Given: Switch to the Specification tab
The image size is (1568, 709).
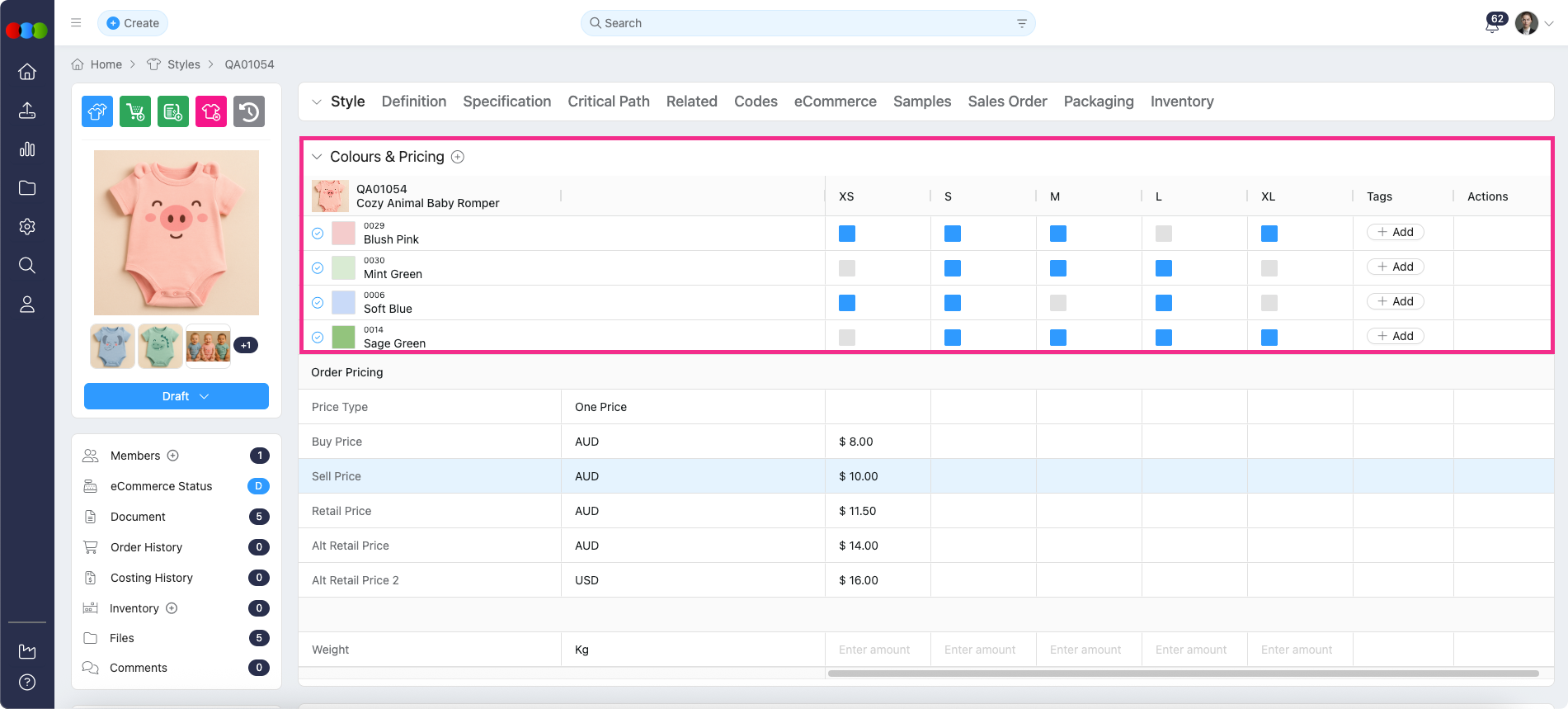Looking at the screenshot, I should point(506,102).
